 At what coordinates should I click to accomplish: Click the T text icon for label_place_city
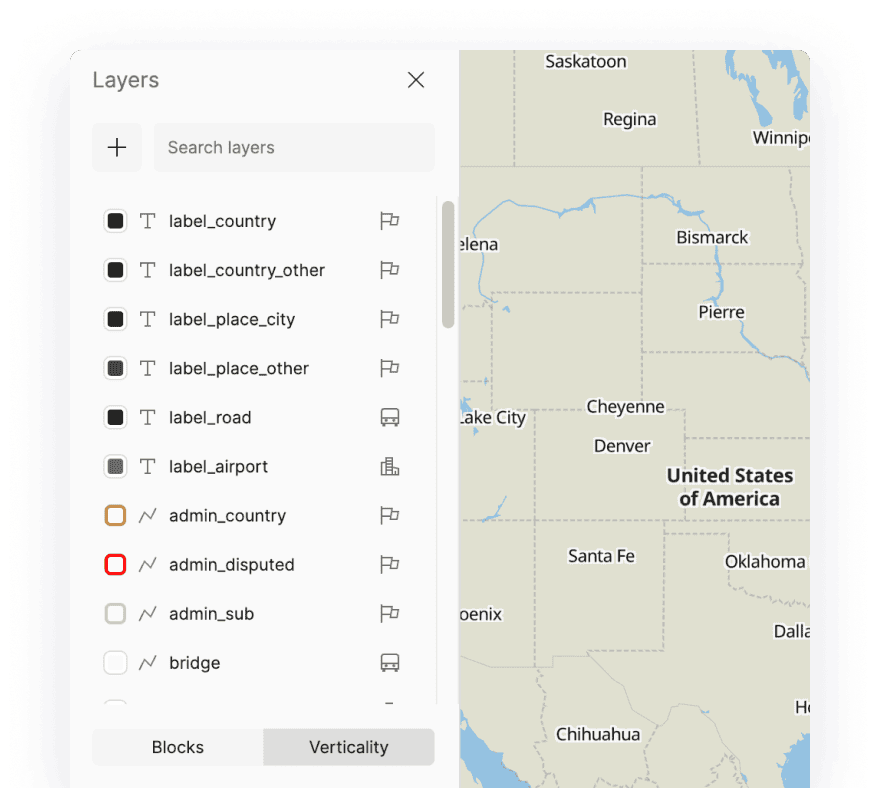pos(147,319)
